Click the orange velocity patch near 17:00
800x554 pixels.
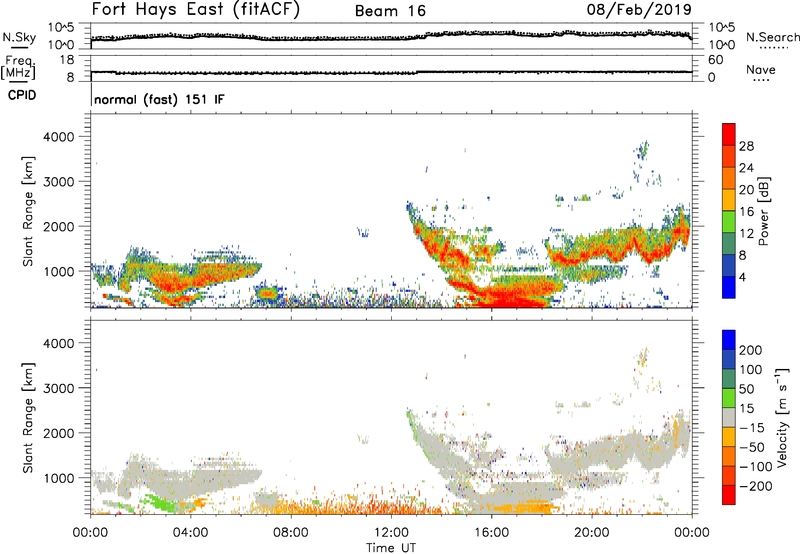click(523, 508)
